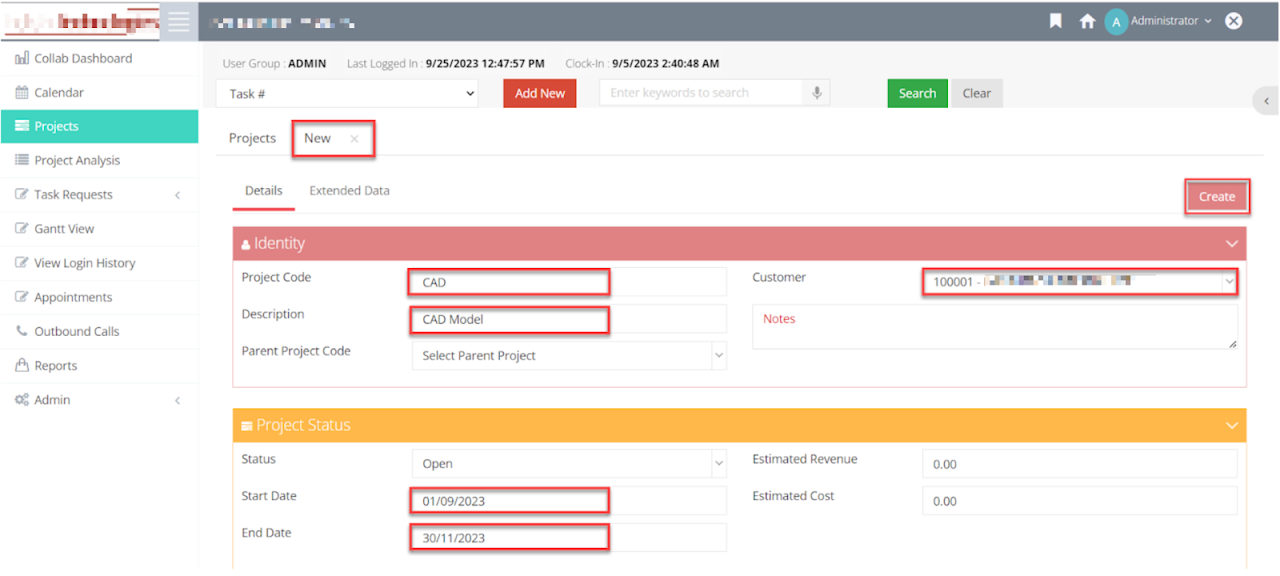This screenshot has width=1280, height=576.
Task: Collapse the Project Status section
Action: point(1231,425)
